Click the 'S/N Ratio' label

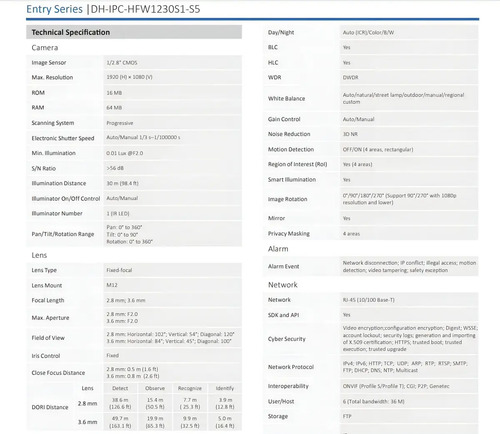44,168
